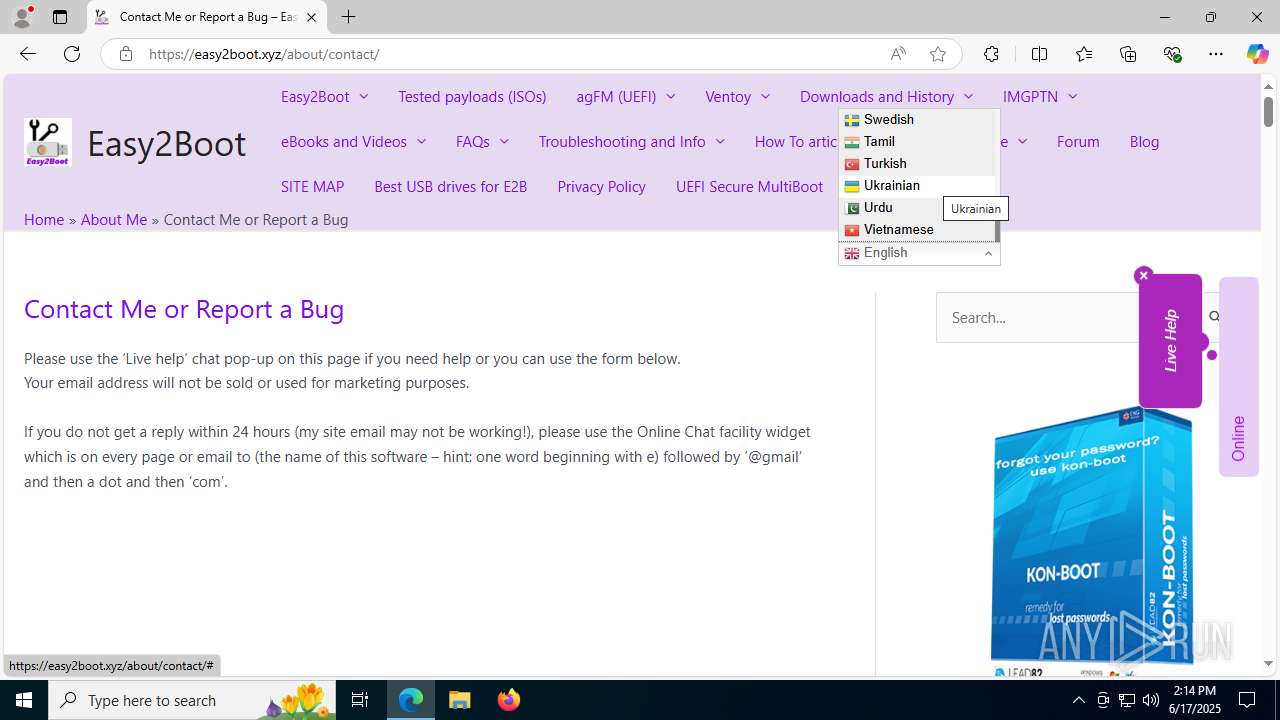Open the Forum menu link
Image resolution: width=1280 pixels, height=720 pixels.
pyautogui.click(x=1078, y=141)
